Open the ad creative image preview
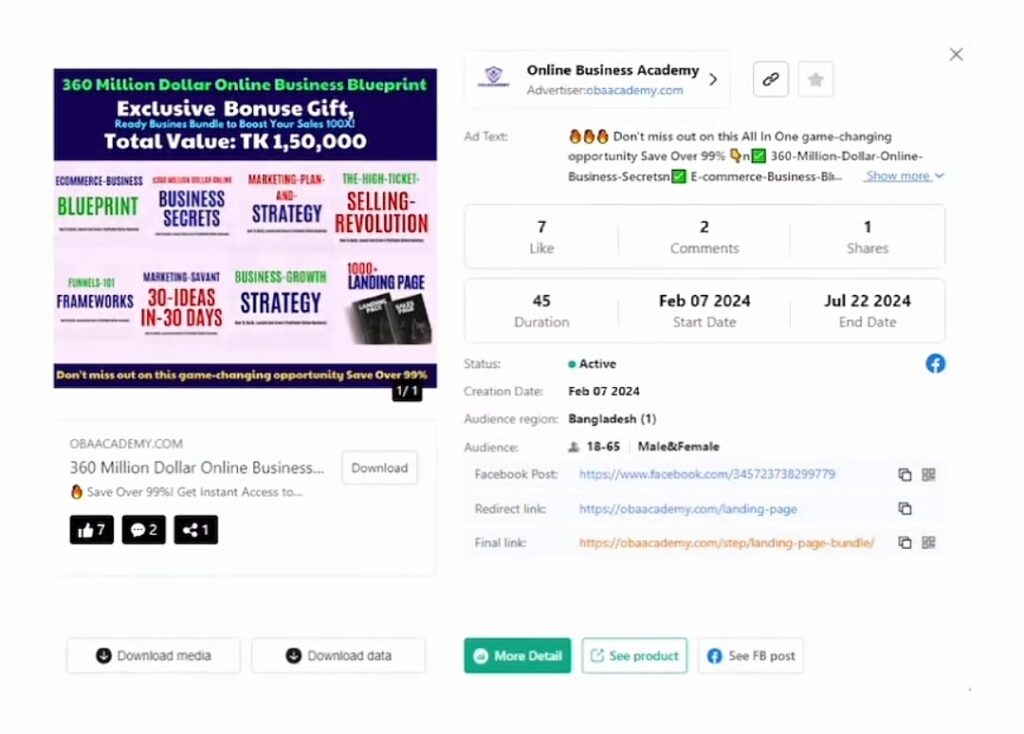The image size is (1024, 734). coord(245,229)
